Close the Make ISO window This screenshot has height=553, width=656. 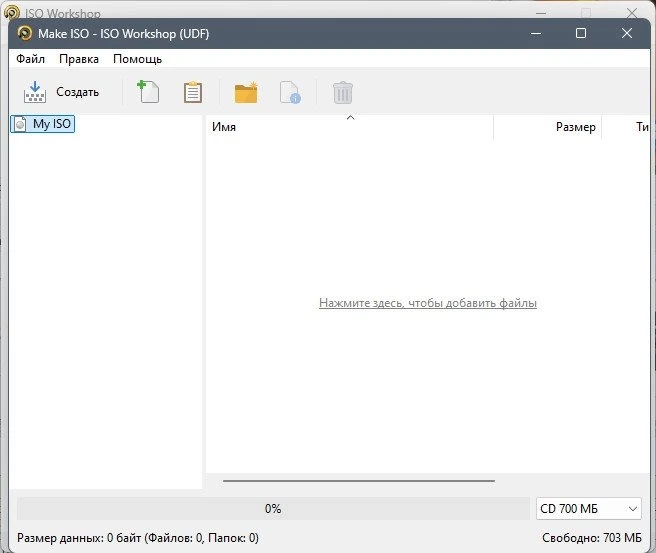627,33
